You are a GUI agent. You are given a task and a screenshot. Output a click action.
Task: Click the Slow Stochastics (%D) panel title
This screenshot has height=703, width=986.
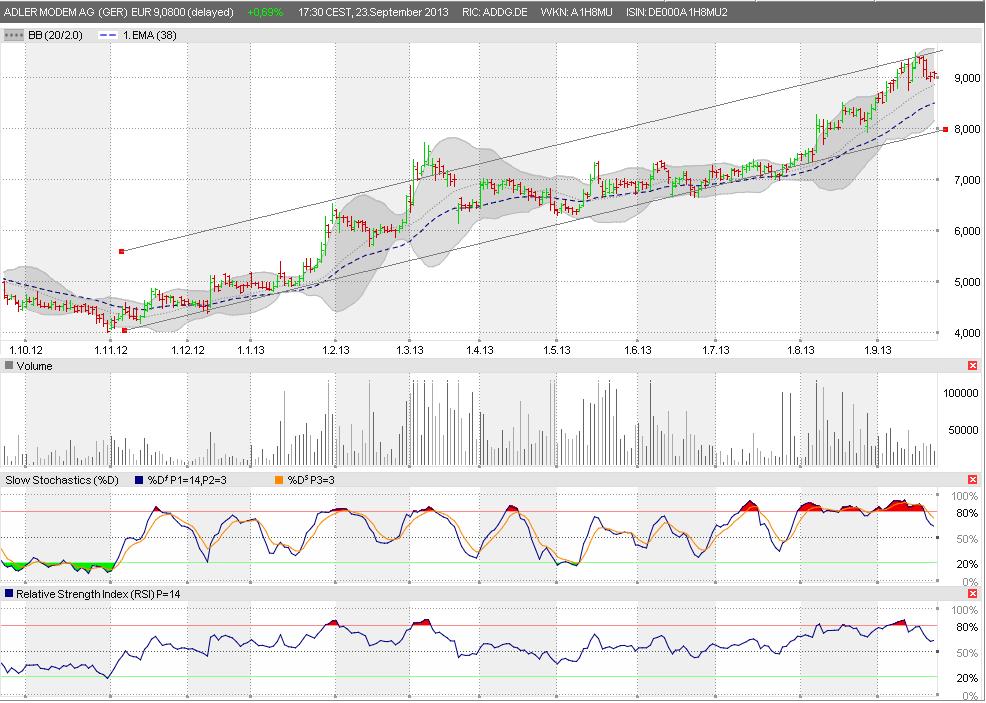(62, 480)
